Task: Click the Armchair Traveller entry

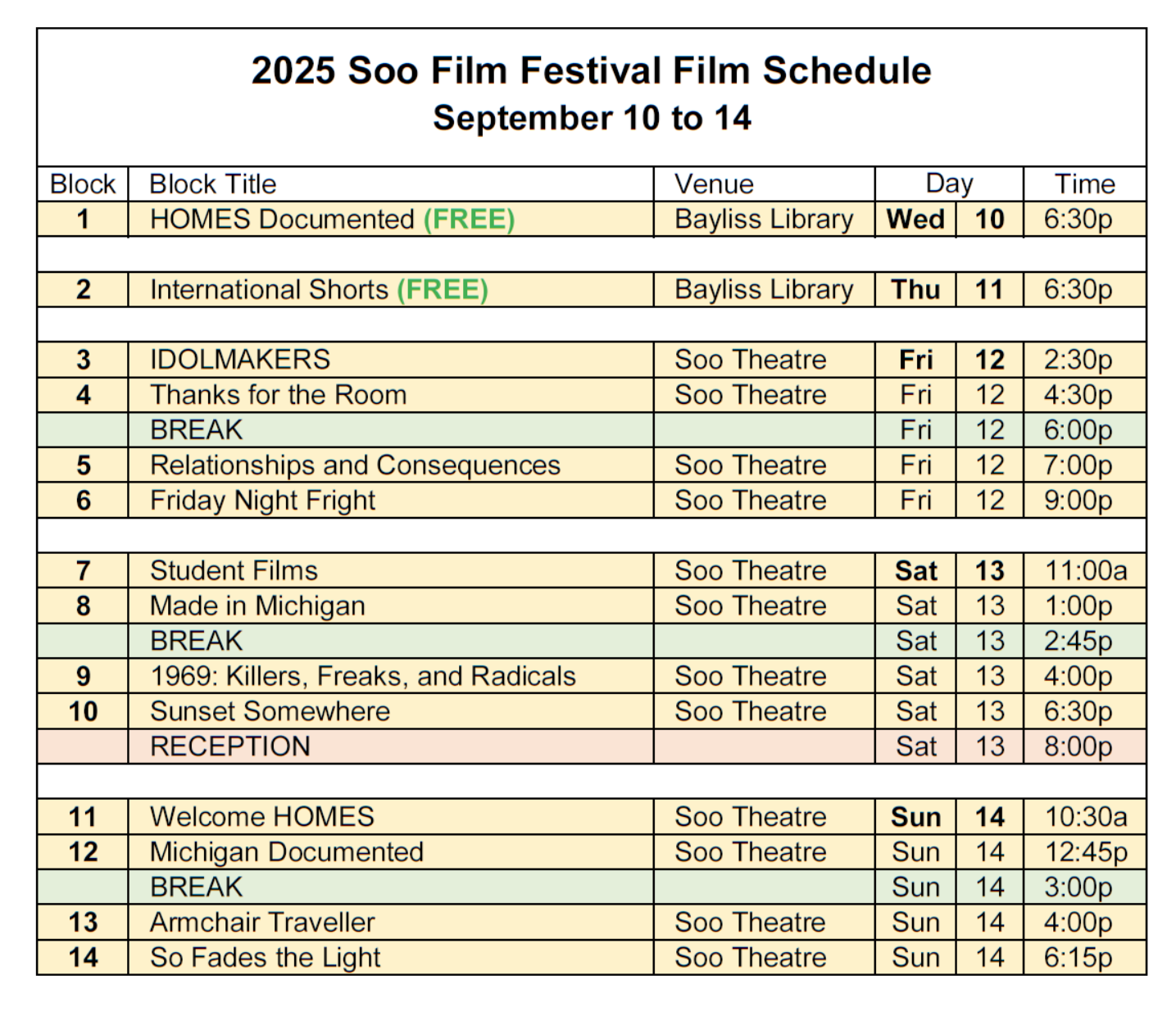Action: (262, 923)
